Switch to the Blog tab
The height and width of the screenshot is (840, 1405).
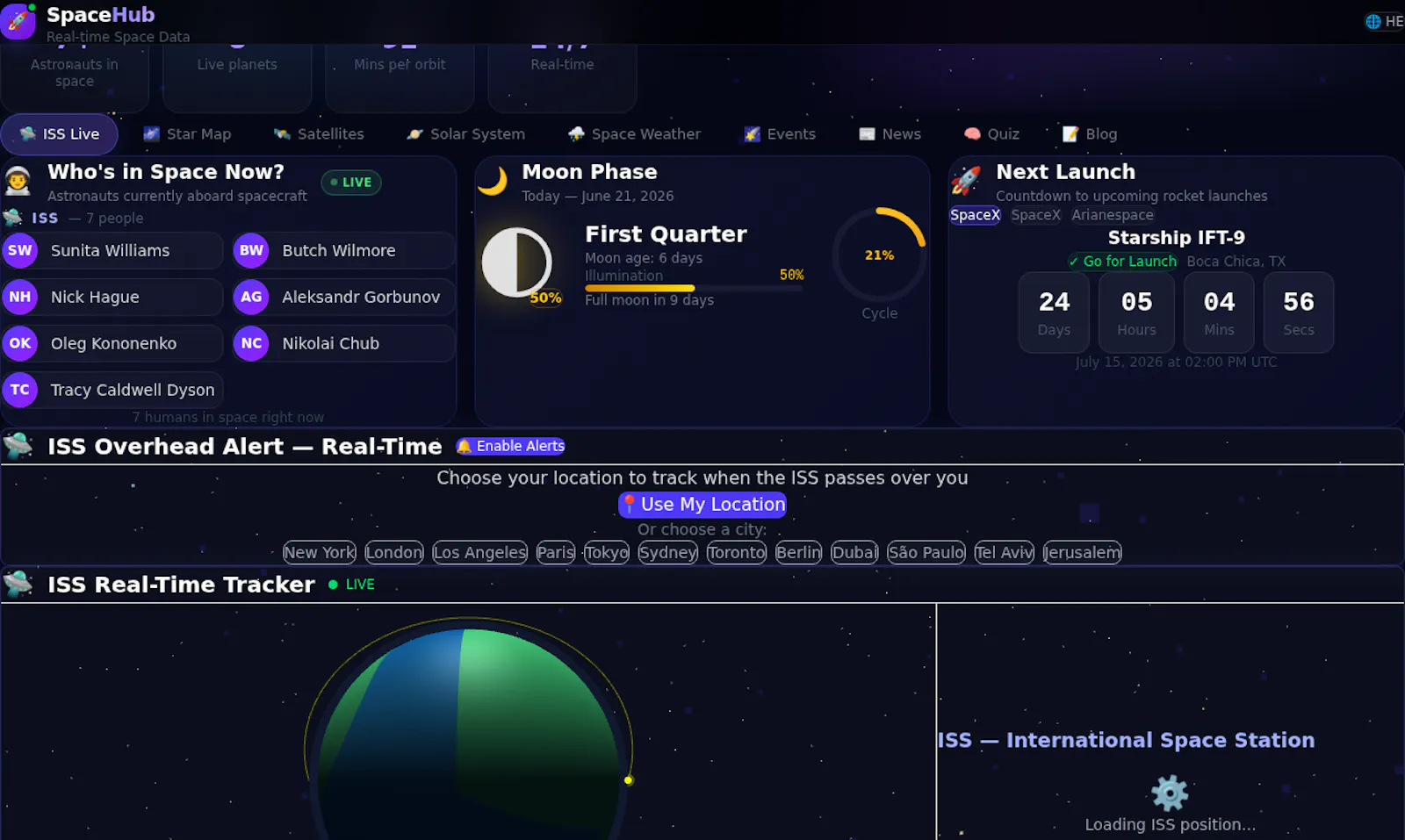click(x=1090, y=134)
